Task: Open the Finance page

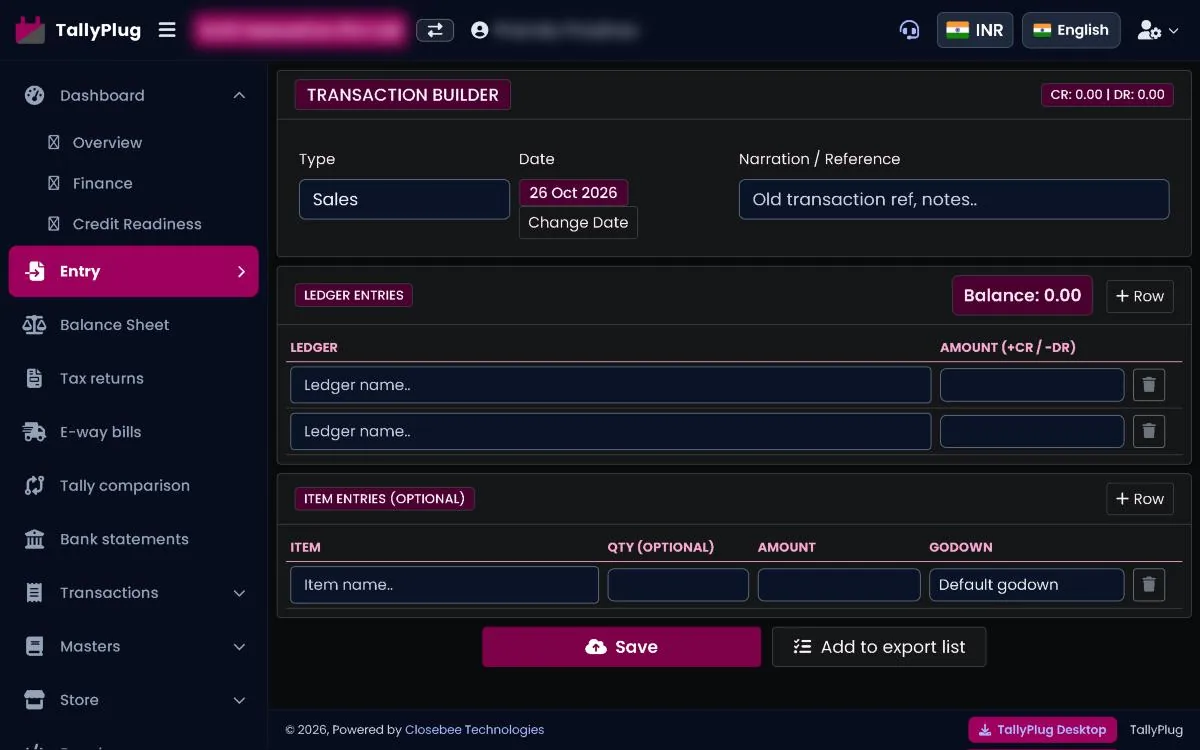Action: [103, 183]
